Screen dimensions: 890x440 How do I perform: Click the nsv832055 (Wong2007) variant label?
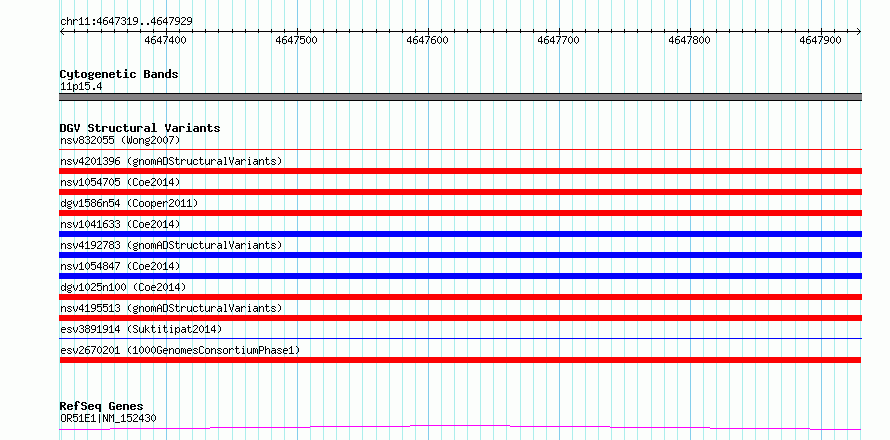pos(120,140)
